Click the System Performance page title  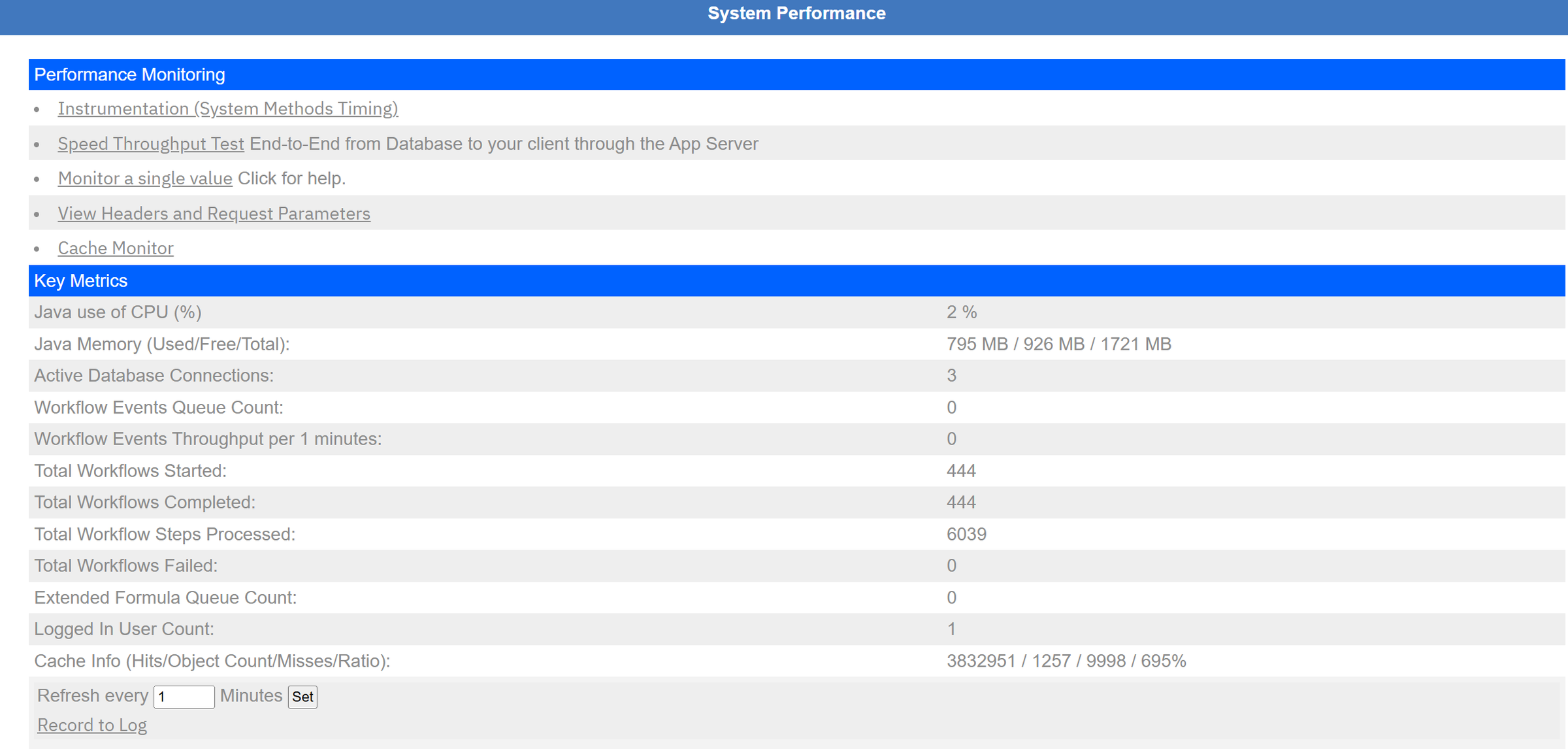coord(796,14)
